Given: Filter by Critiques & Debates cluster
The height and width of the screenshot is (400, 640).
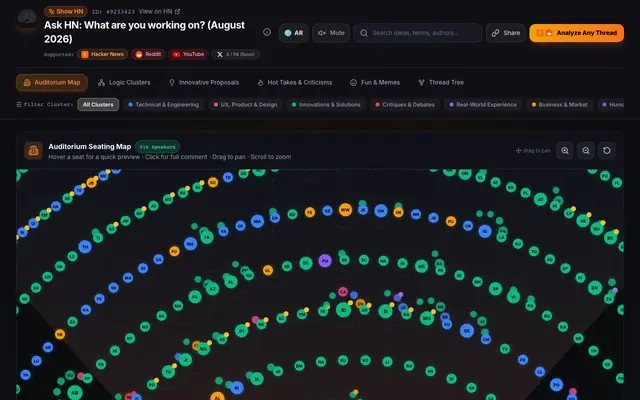Looking at the screenshot, I should point(405,104).
